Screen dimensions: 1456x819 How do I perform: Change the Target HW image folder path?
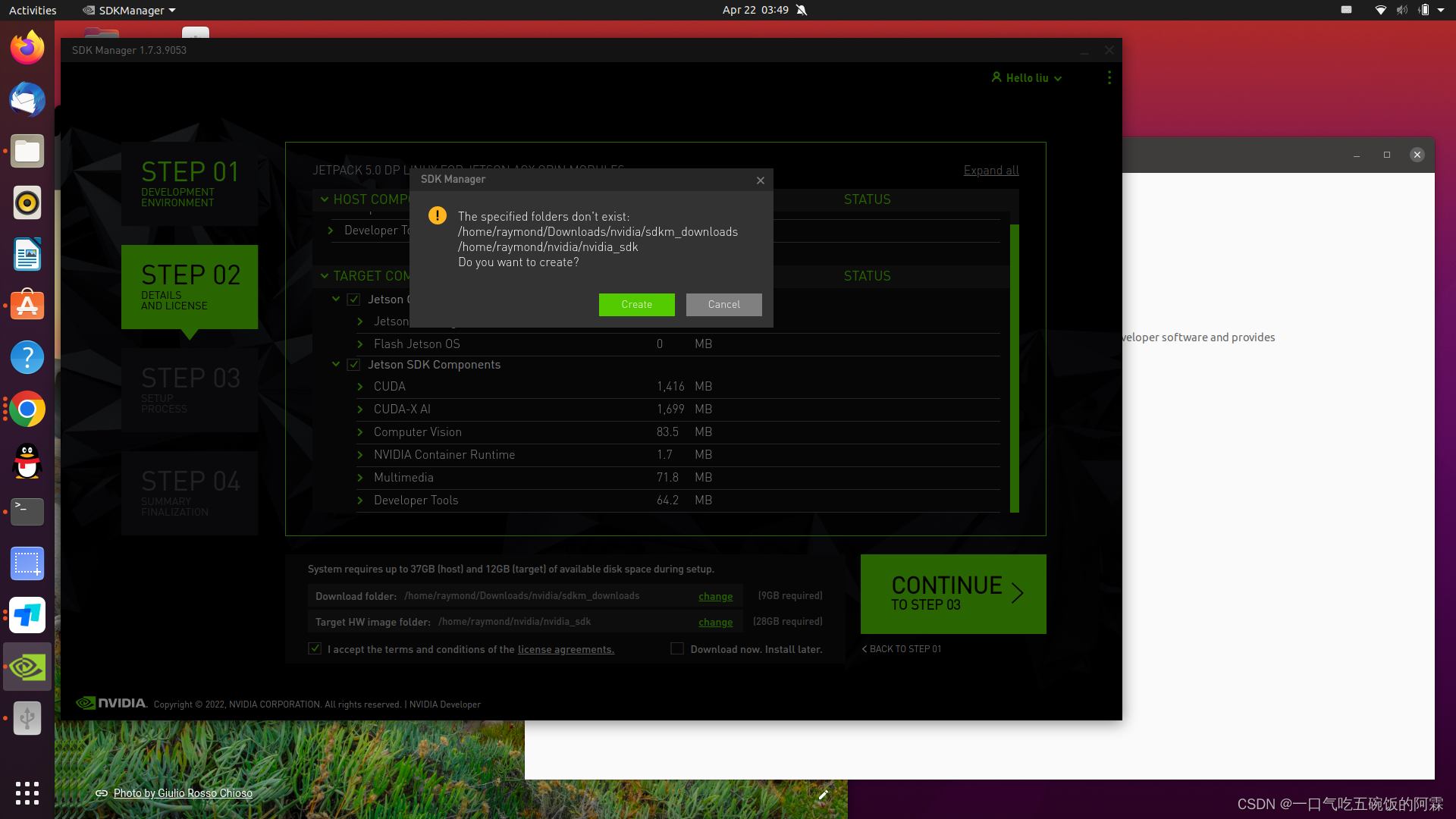coord(716,623)
